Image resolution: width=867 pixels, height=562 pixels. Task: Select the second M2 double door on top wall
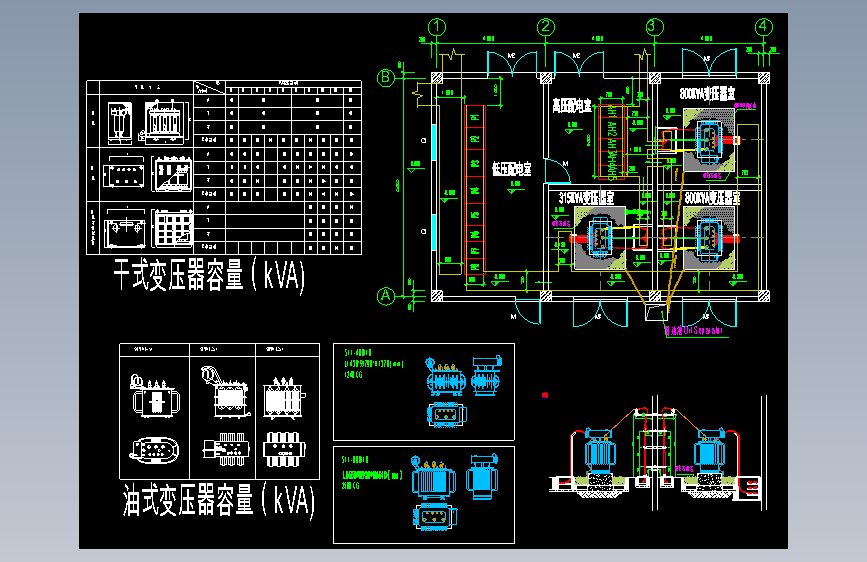click(x=578, y=63)
